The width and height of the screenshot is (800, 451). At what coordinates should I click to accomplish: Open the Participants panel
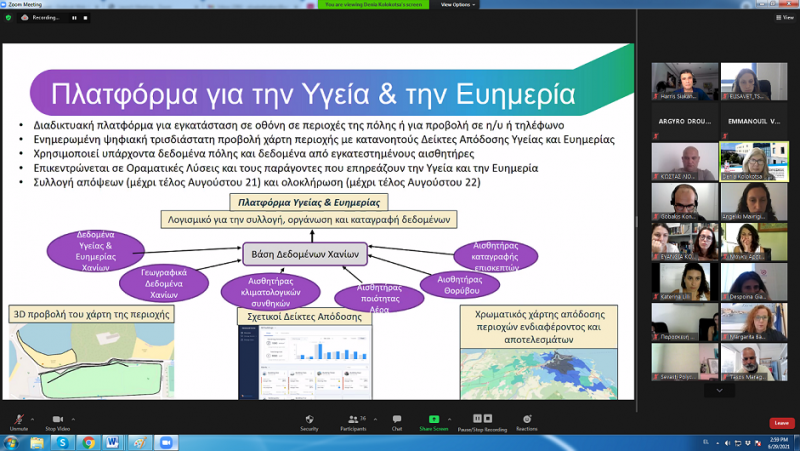coord(352,419)
